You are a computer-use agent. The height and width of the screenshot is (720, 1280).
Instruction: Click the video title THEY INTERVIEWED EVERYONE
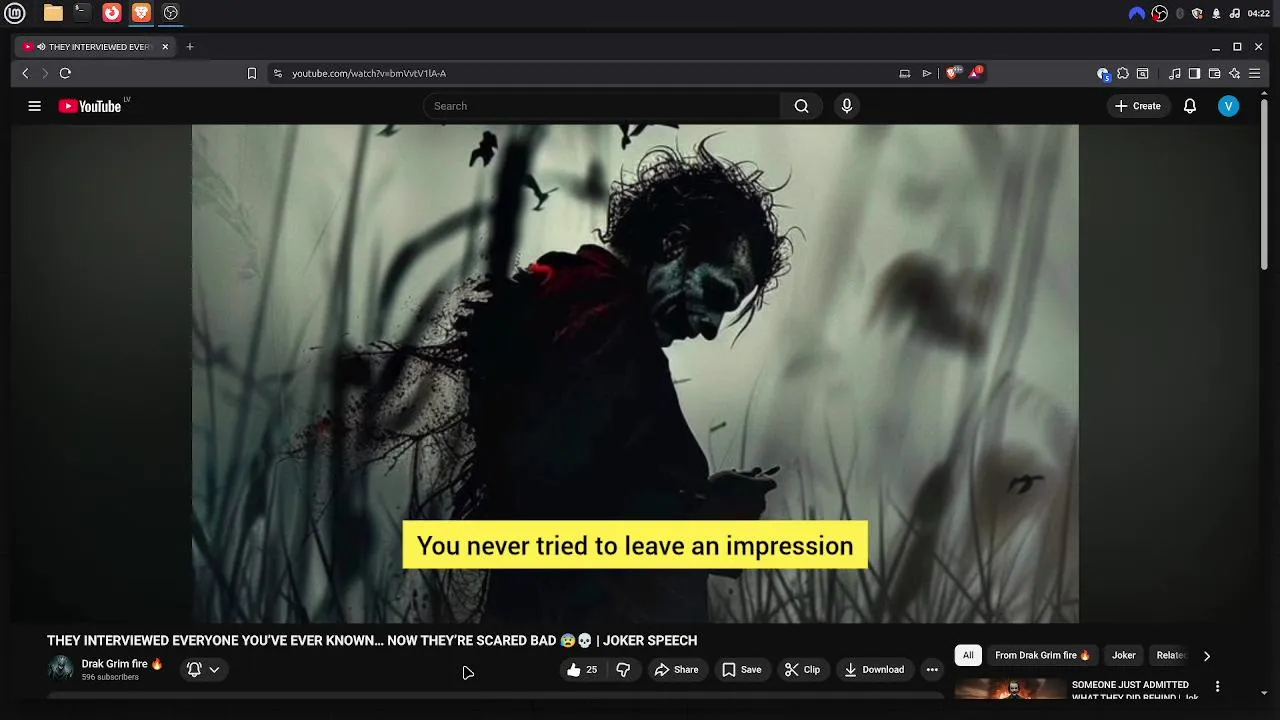point(372,641)
